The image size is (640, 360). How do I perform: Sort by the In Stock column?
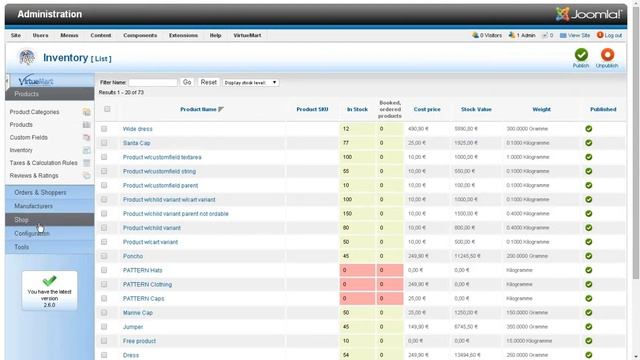click(x=358, y=109)
